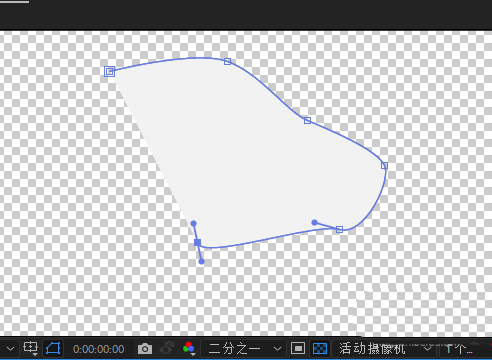Open the RGB channel display menu
This screenshot has width=492, height=360.
pos(189,348)
